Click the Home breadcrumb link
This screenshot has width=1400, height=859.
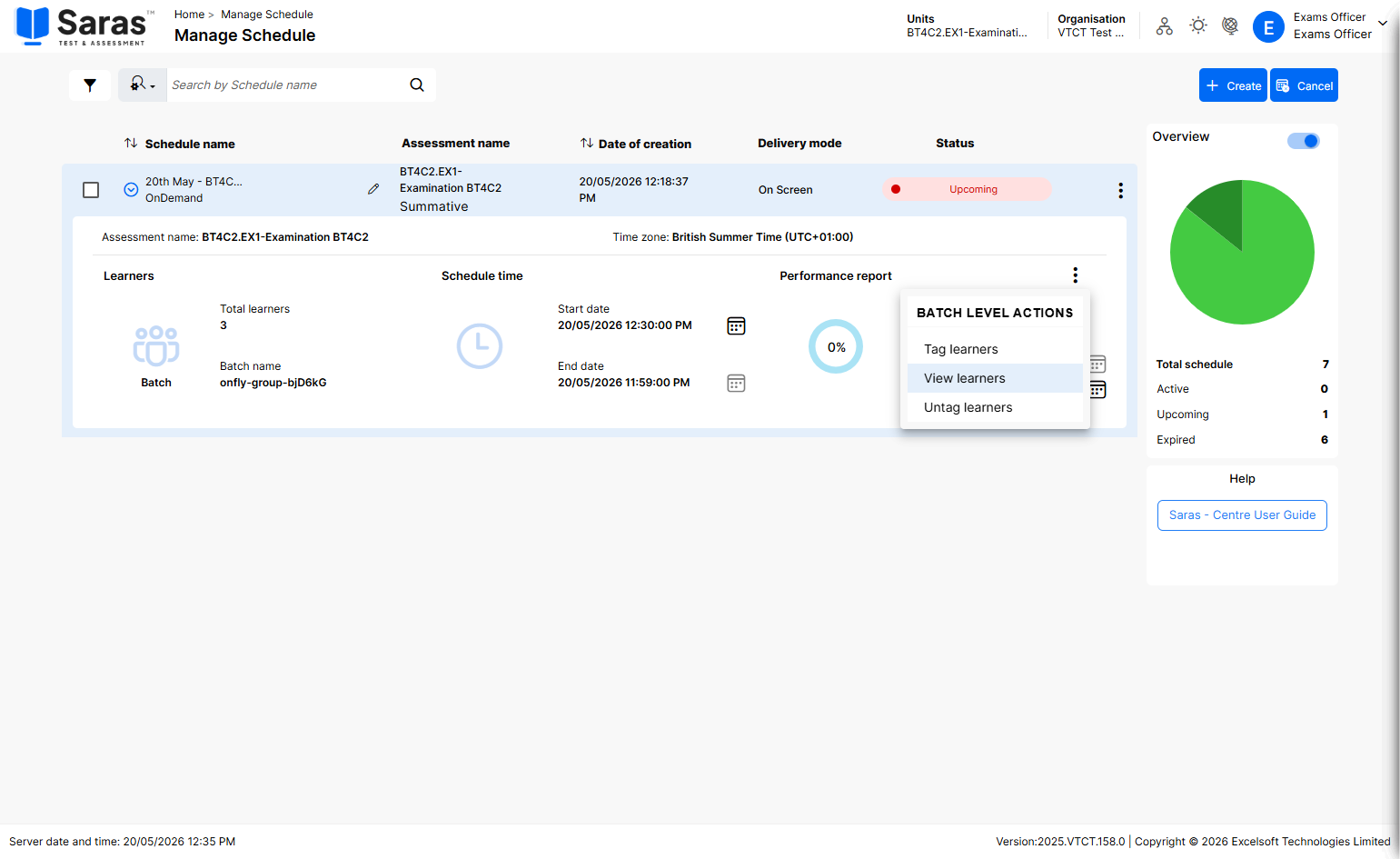(x=189, y=15)
